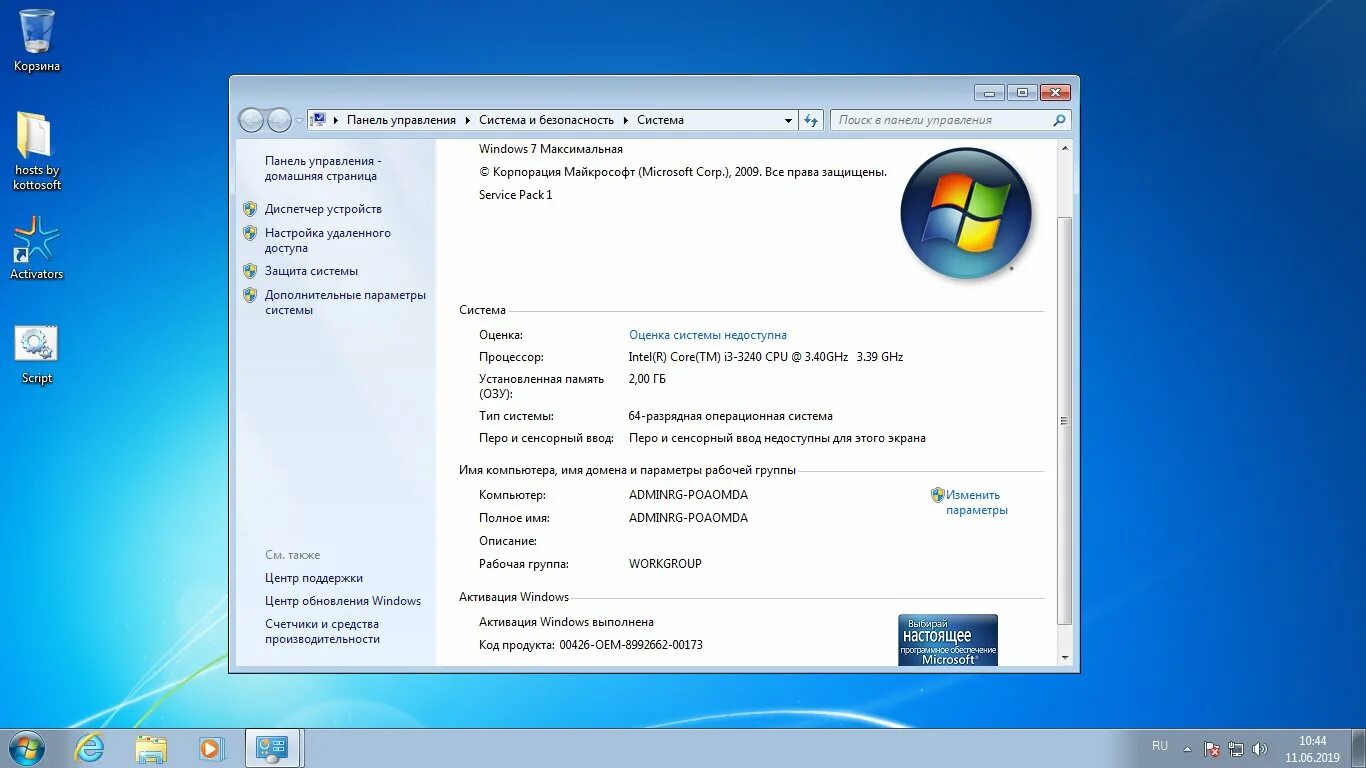Click shield icon next to Настройка удаленного доступа
1366x768 pixels.
[250, 233]
